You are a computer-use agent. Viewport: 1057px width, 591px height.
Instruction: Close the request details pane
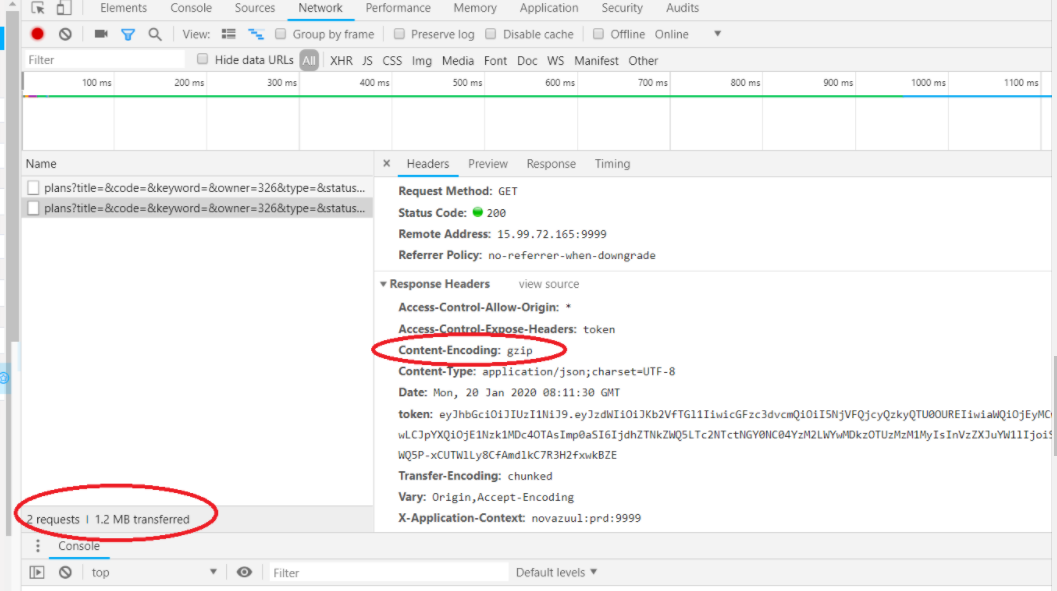click(386, 163)
